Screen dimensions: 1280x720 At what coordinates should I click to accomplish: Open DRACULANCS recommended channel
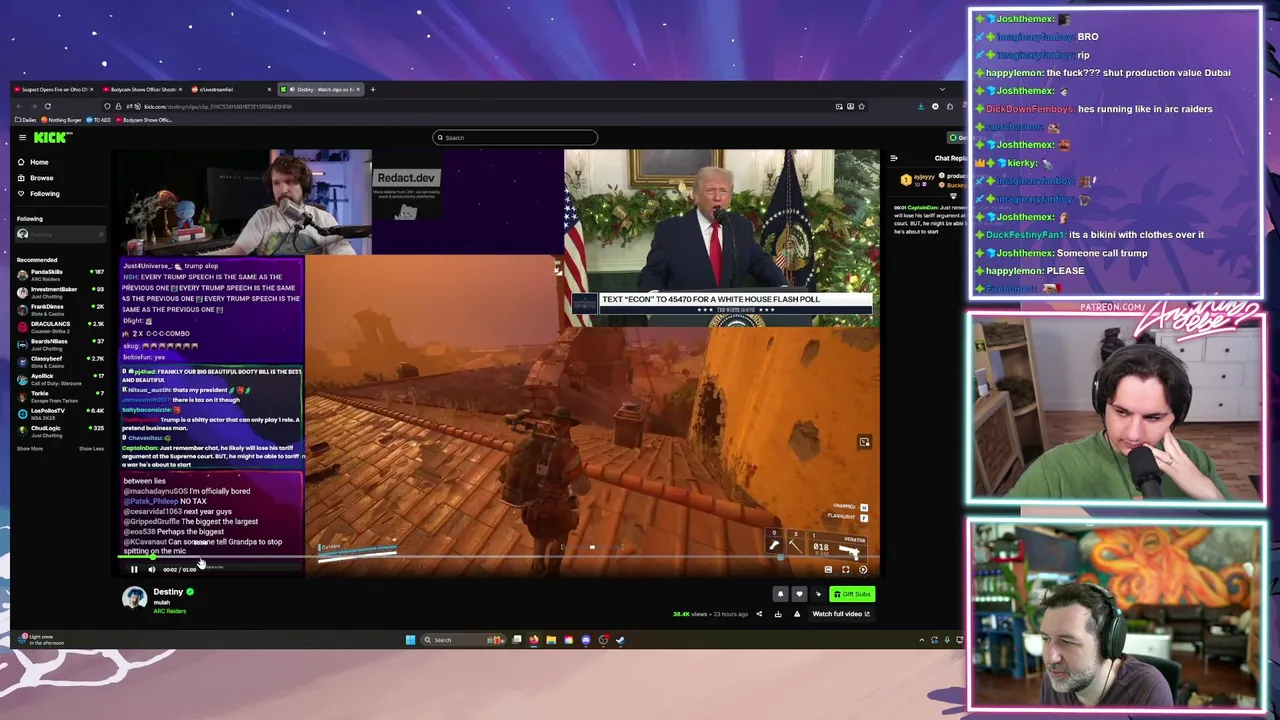tap(60, 326)
